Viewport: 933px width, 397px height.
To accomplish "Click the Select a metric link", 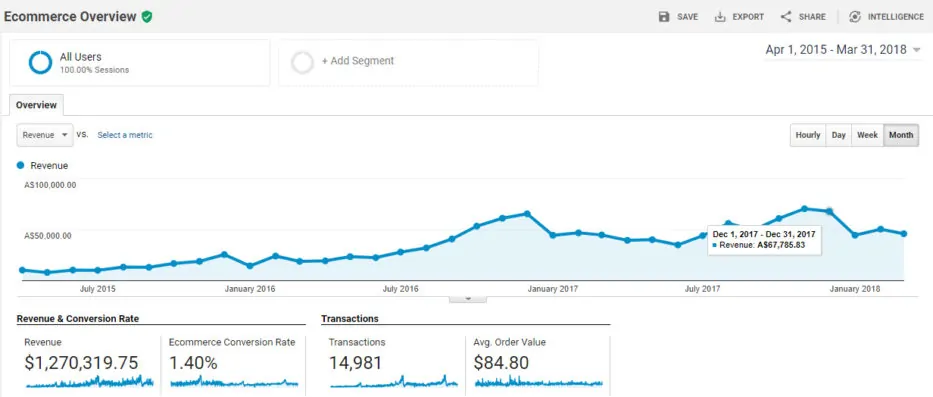I will click(x=125, y=135).
